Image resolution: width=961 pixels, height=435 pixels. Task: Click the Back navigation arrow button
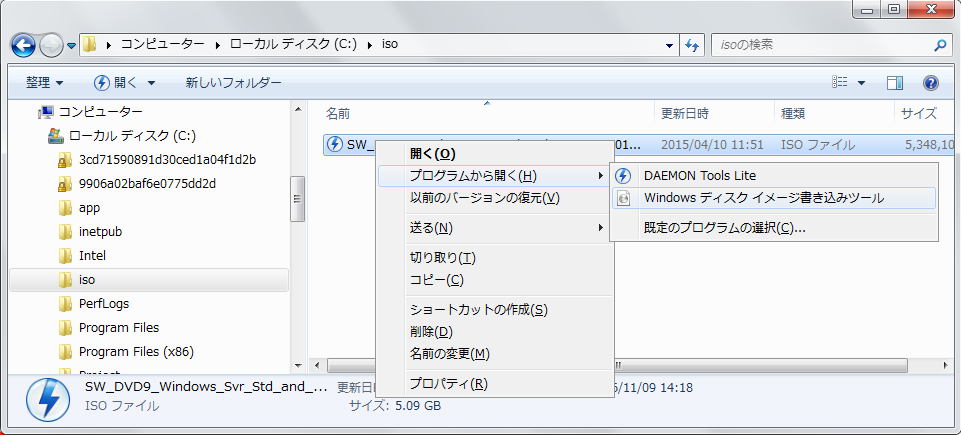click(x=23, y=45)
